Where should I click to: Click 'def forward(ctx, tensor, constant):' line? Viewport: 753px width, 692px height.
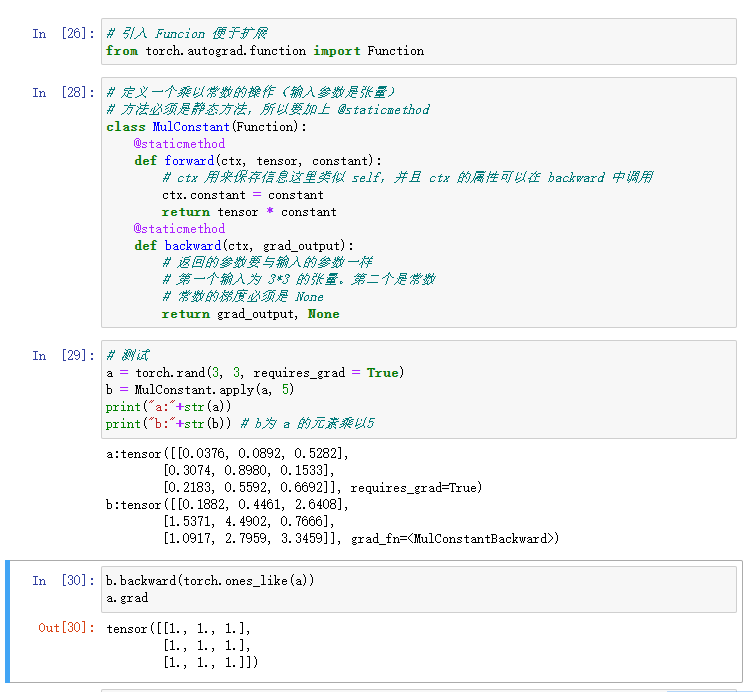click(x=258, y=161)
